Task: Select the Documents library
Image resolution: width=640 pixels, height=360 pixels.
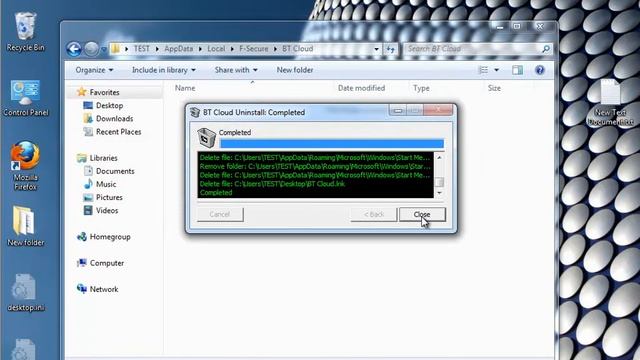Action: point(115,171)
